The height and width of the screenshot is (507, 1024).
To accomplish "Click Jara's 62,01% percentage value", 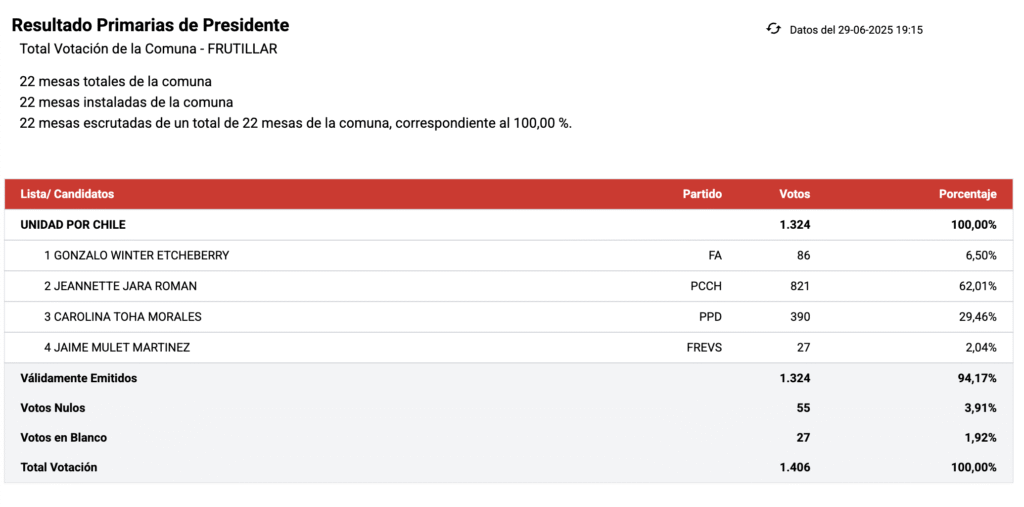I will [978, 286].
